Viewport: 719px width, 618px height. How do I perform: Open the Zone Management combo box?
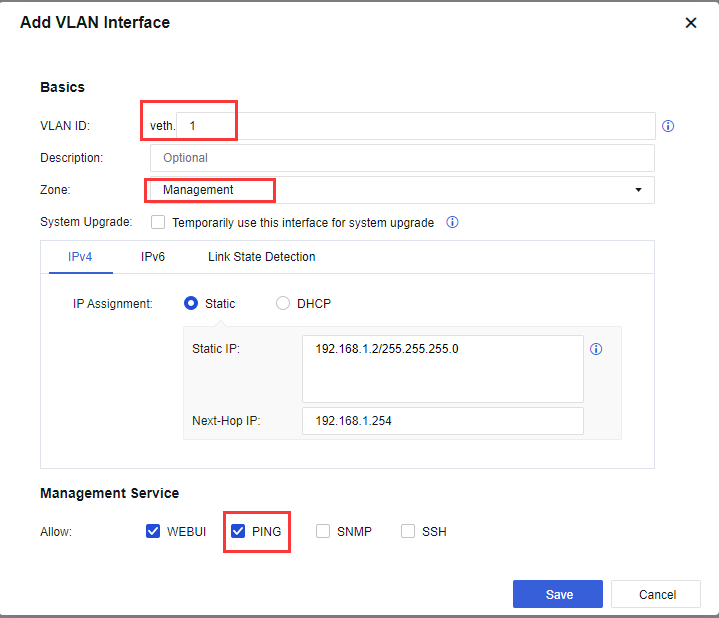tap(400, 190)
